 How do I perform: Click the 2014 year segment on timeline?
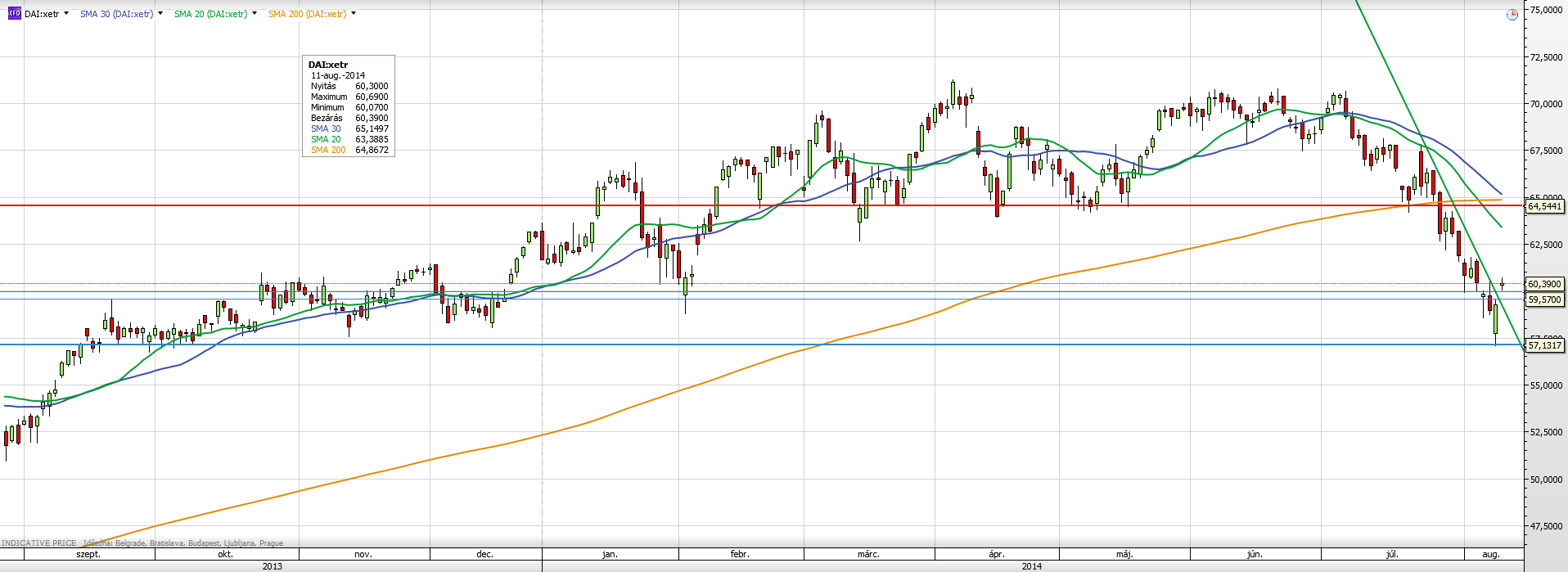point(1032,566)
